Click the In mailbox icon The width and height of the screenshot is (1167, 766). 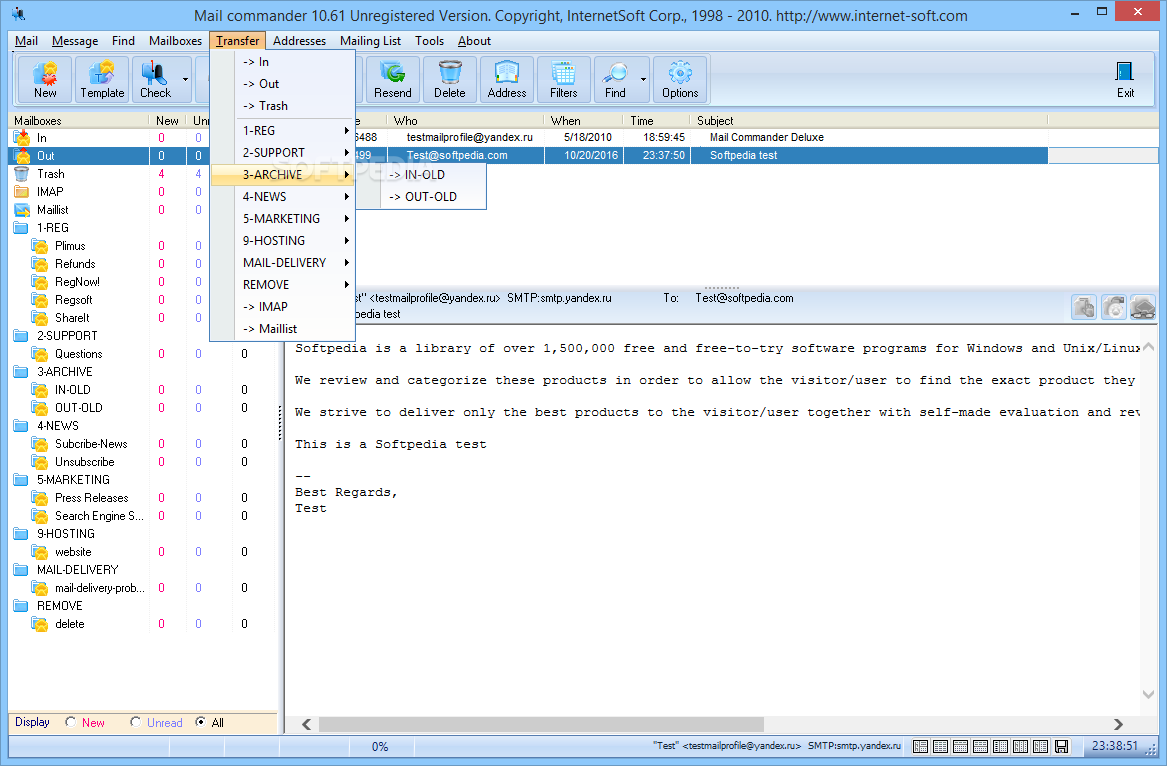pos(22,138)
